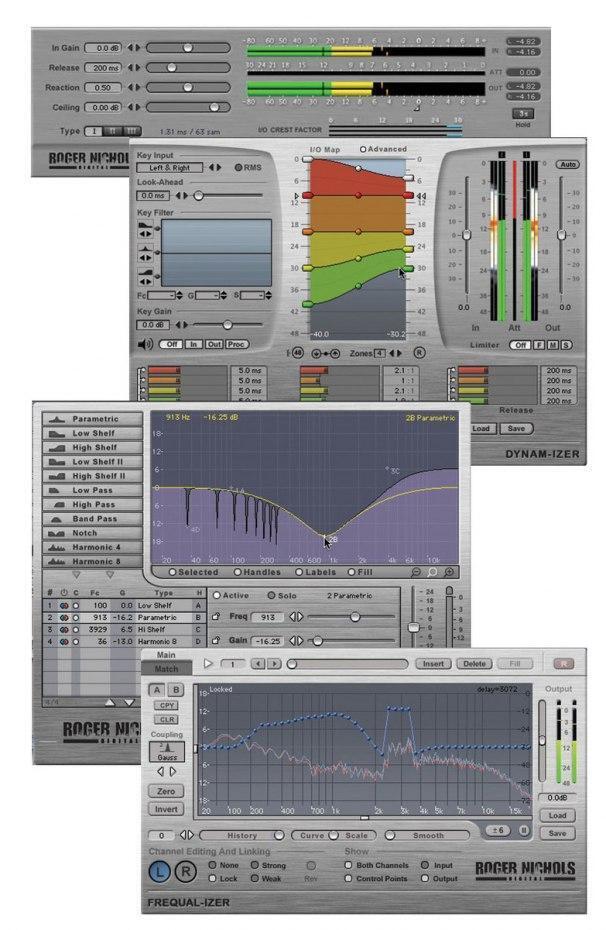This screenshot has width=606, height=930.
Task: Step the Key Input Left & Right selector
Action: [x=215, y=168]
